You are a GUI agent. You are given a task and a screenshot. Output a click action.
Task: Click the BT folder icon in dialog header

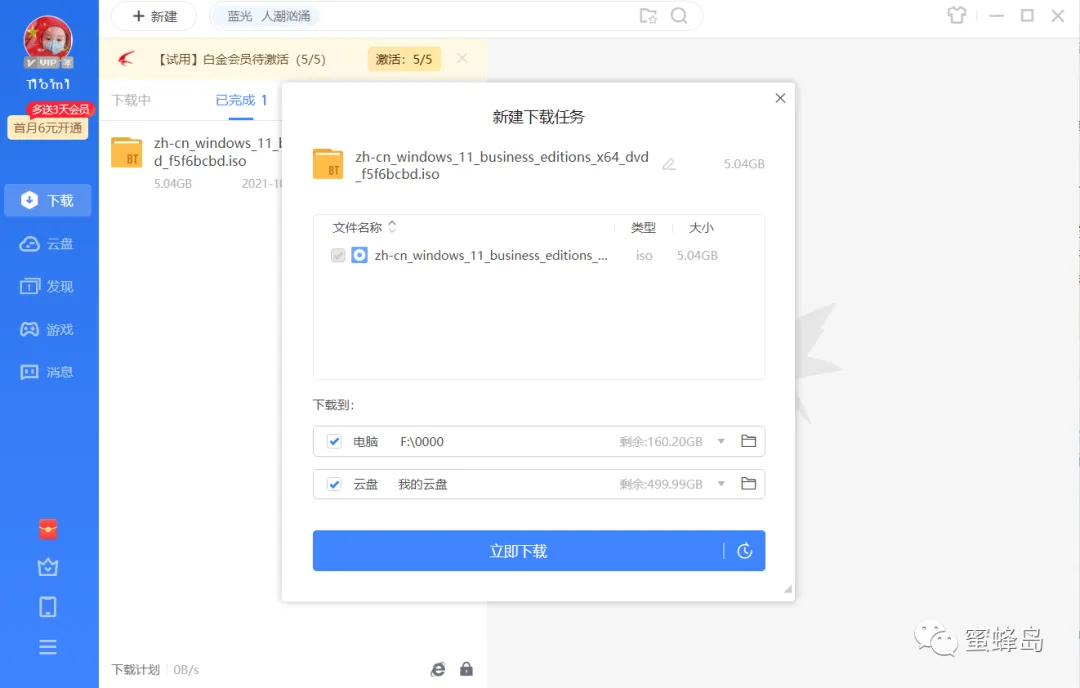pyautogui.click(x=328, y=165)
